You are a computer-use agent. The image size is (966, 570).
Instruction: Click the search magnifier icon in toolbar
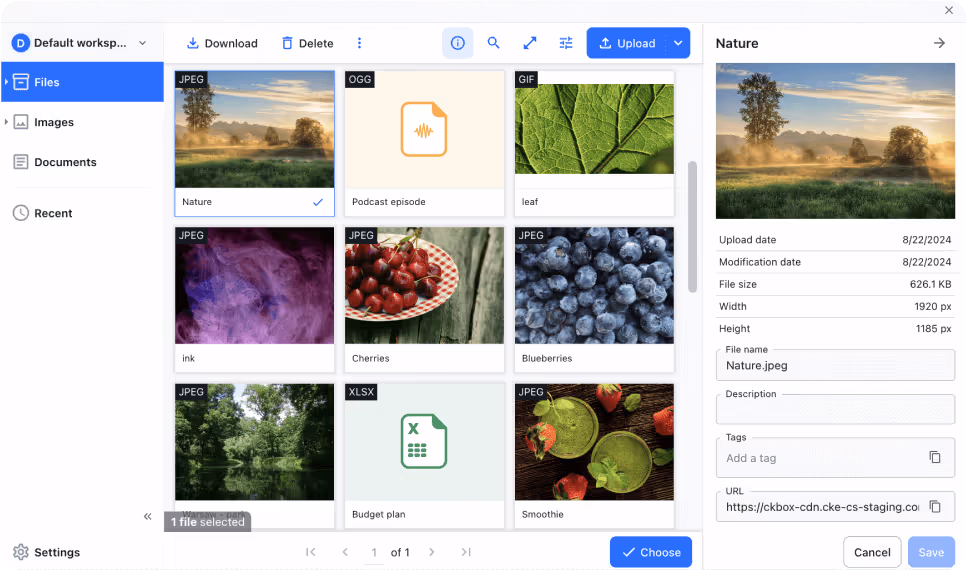493,43
